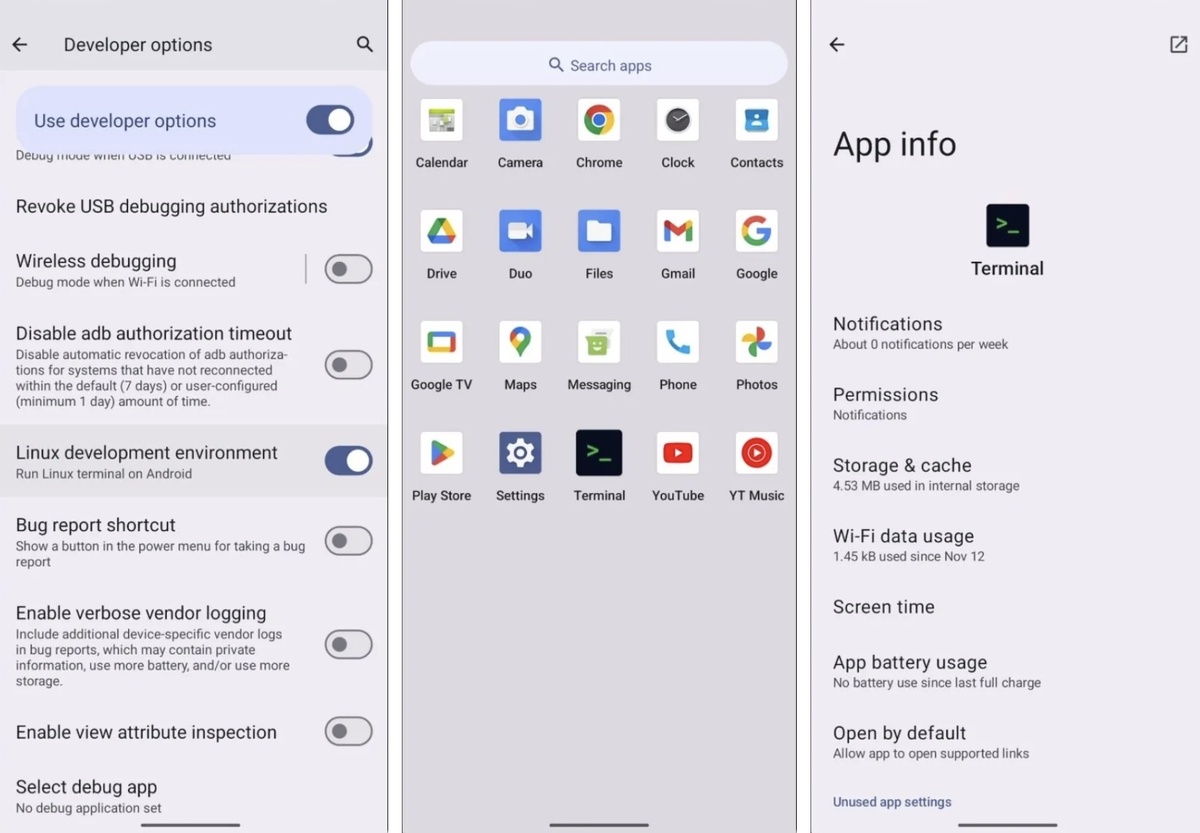Disable Use developer options

tap(330, 119)
